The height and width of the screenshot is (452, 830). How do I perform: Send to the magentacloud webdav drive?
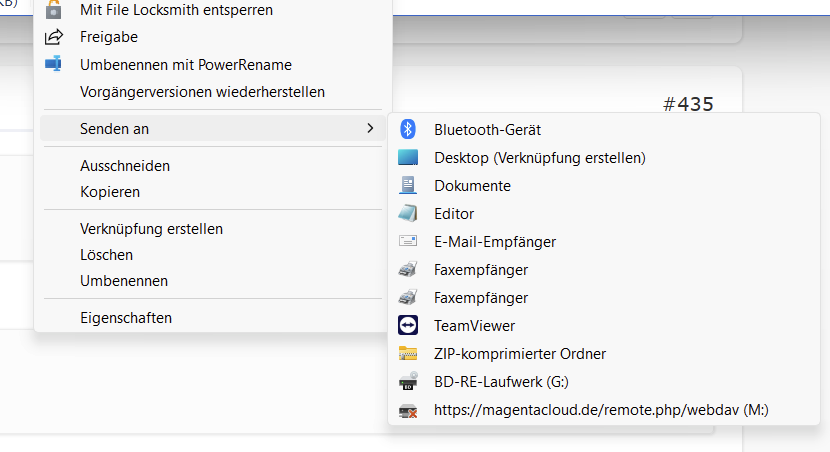(x=600, y=409)
